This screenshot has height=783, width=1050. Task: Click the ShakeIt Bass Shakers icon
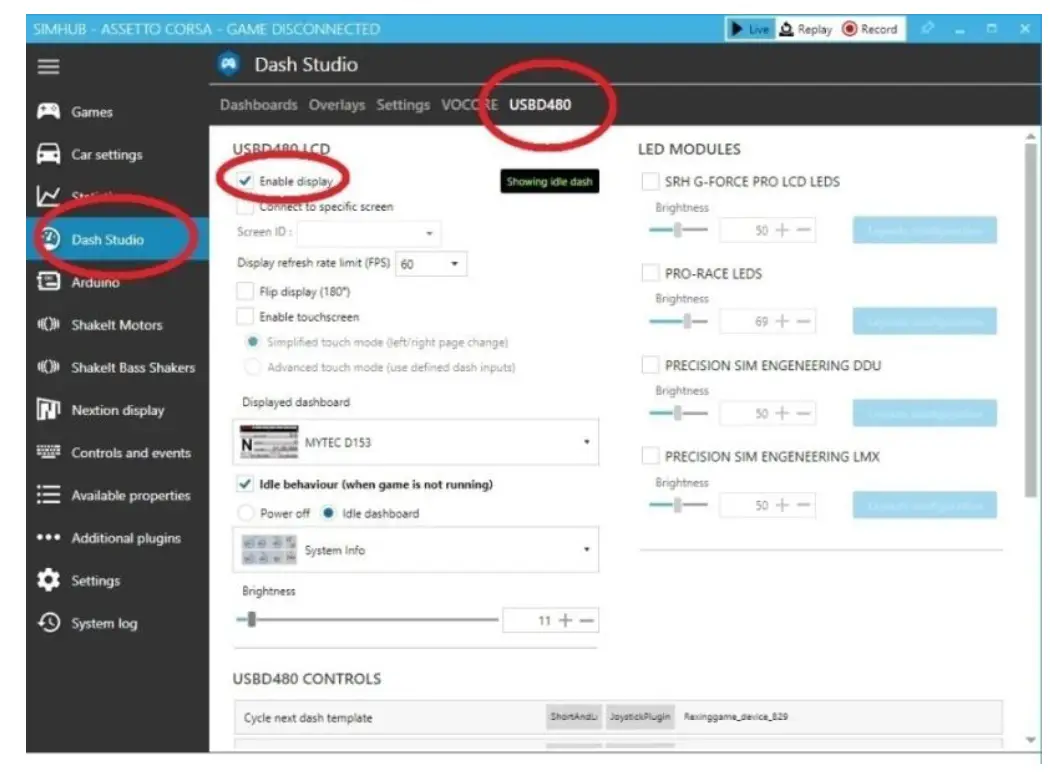(x=48, y=367)
